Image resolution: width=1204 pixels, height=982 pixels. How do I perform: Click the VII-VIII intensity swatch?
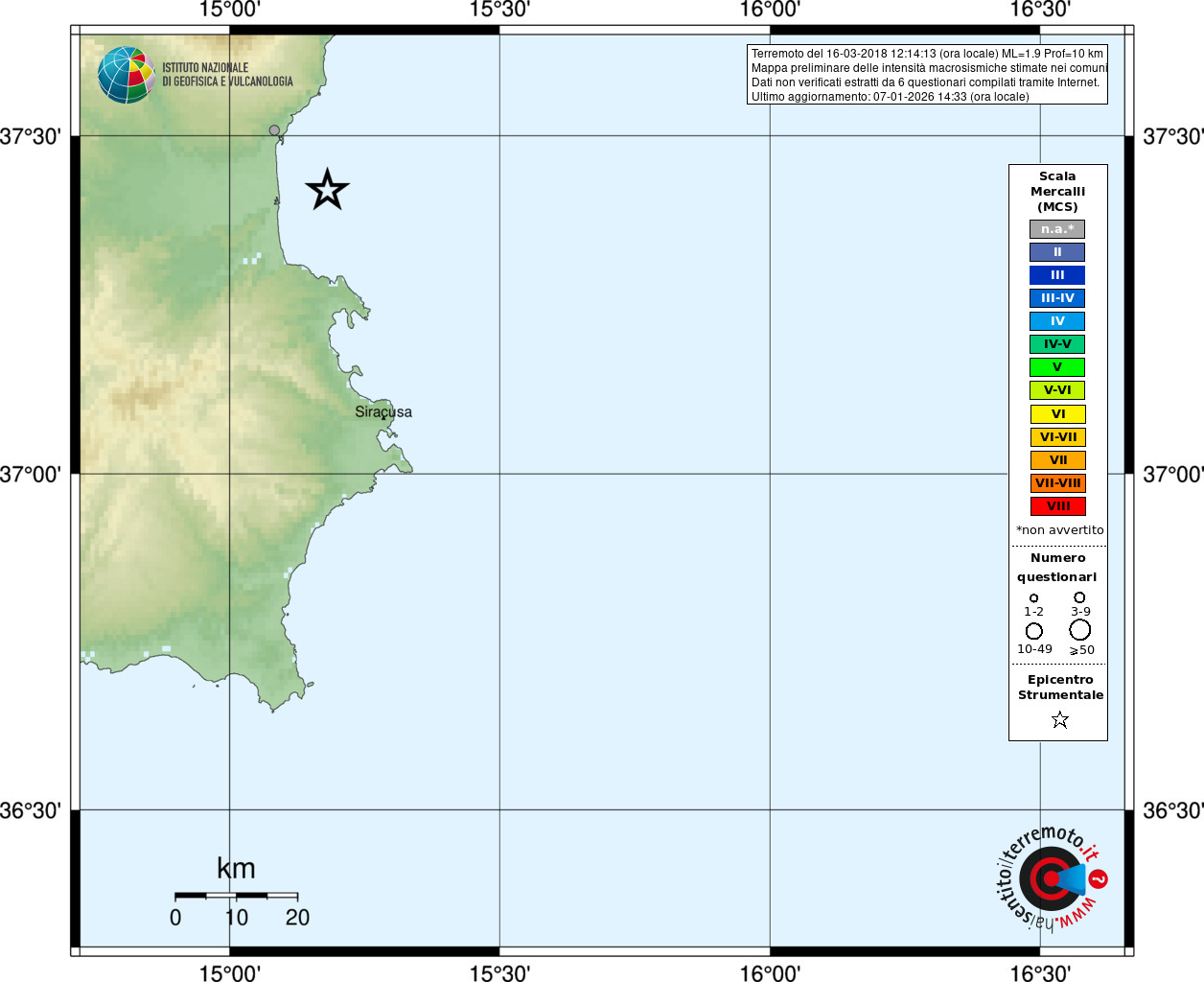click(1058, 483)
